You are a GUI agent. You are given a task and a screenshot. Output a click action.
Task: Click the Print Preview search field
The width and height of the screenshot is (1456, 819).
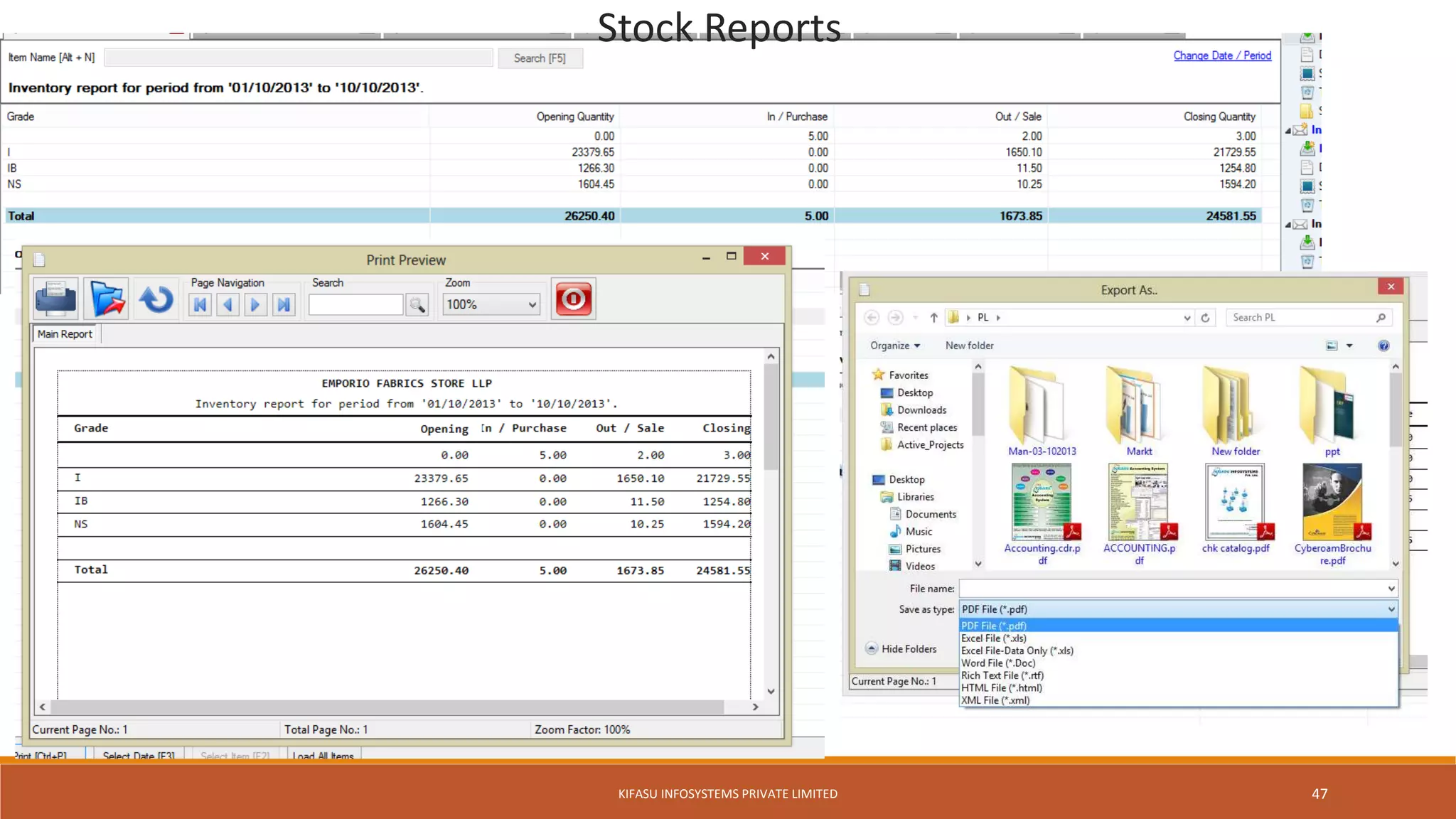pyautogui.click(x=355, y=305)
